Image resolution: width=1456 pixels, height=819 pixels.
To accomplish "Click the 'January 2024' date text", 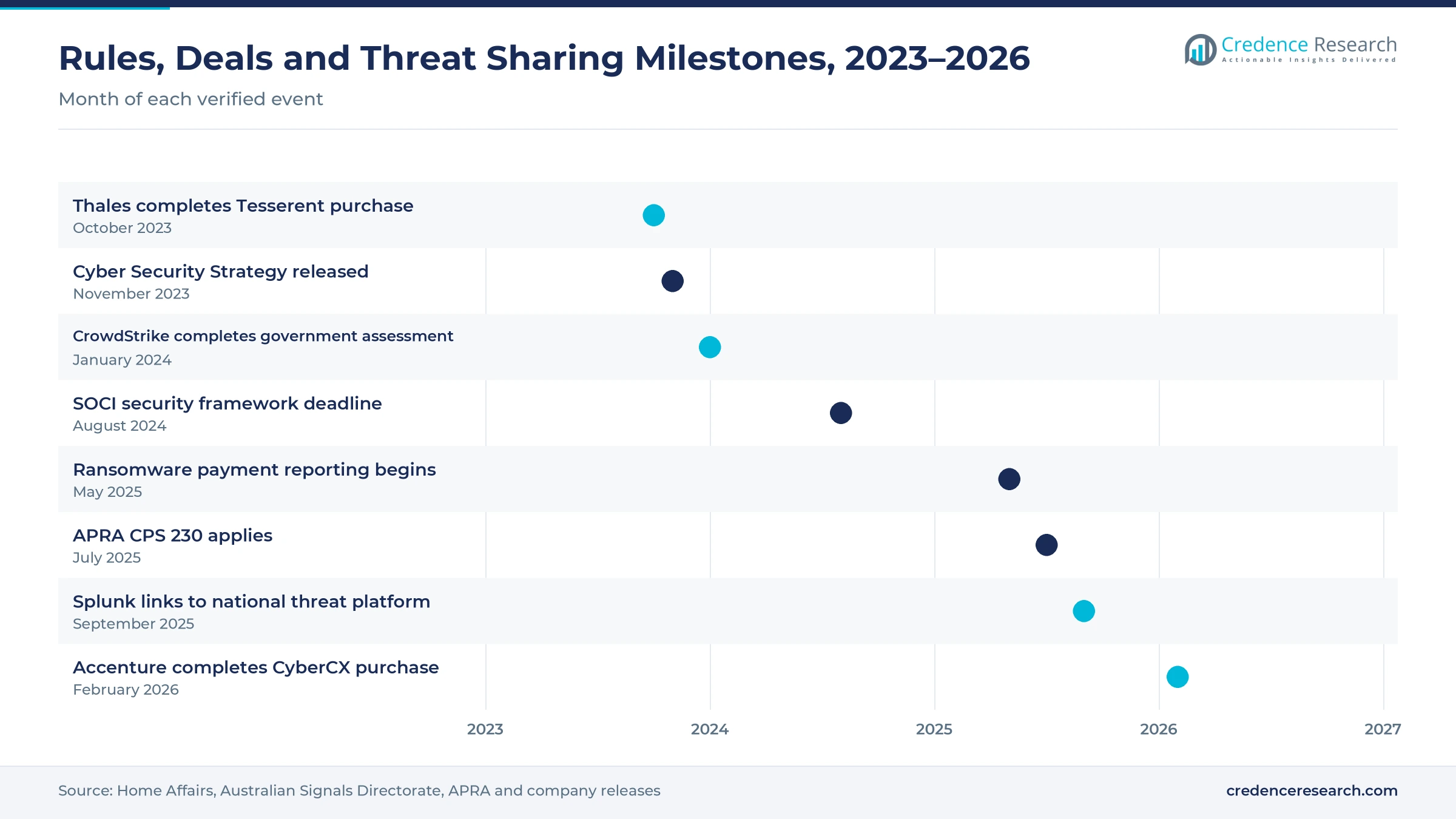I will tap(122, 360).
